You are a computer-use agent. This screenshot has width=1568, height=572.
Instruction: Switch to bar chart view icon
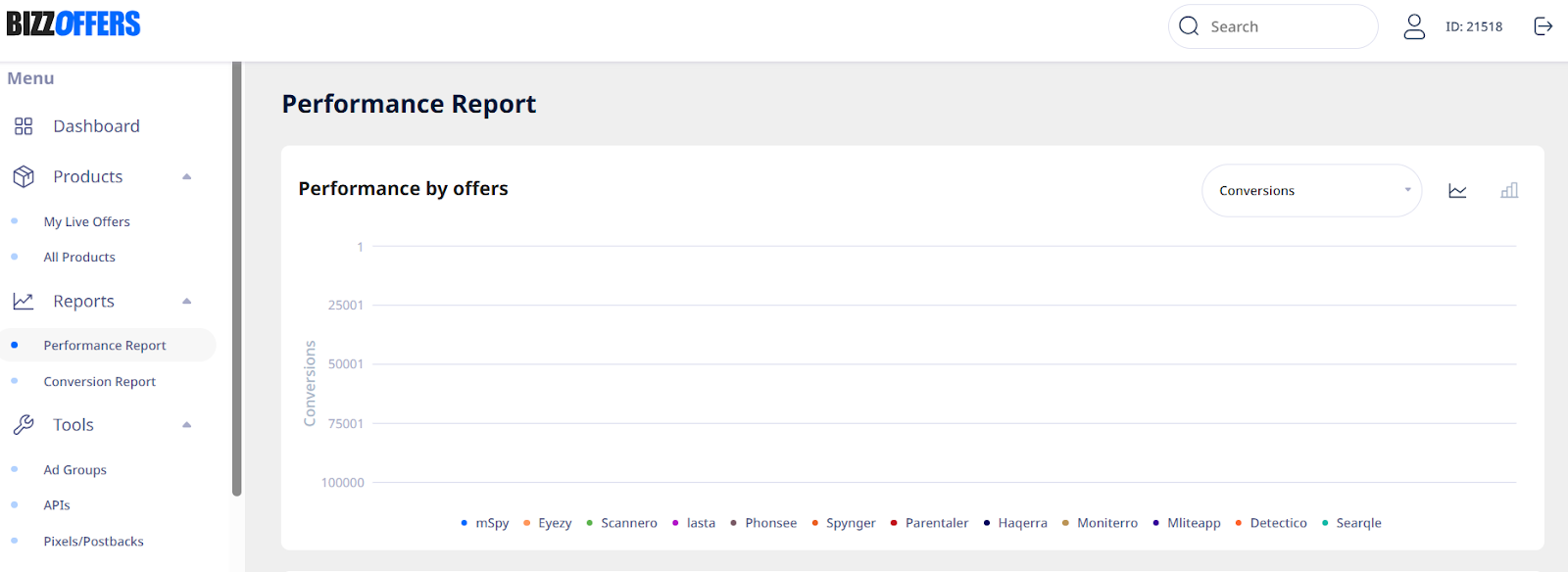pos(1509,191)
